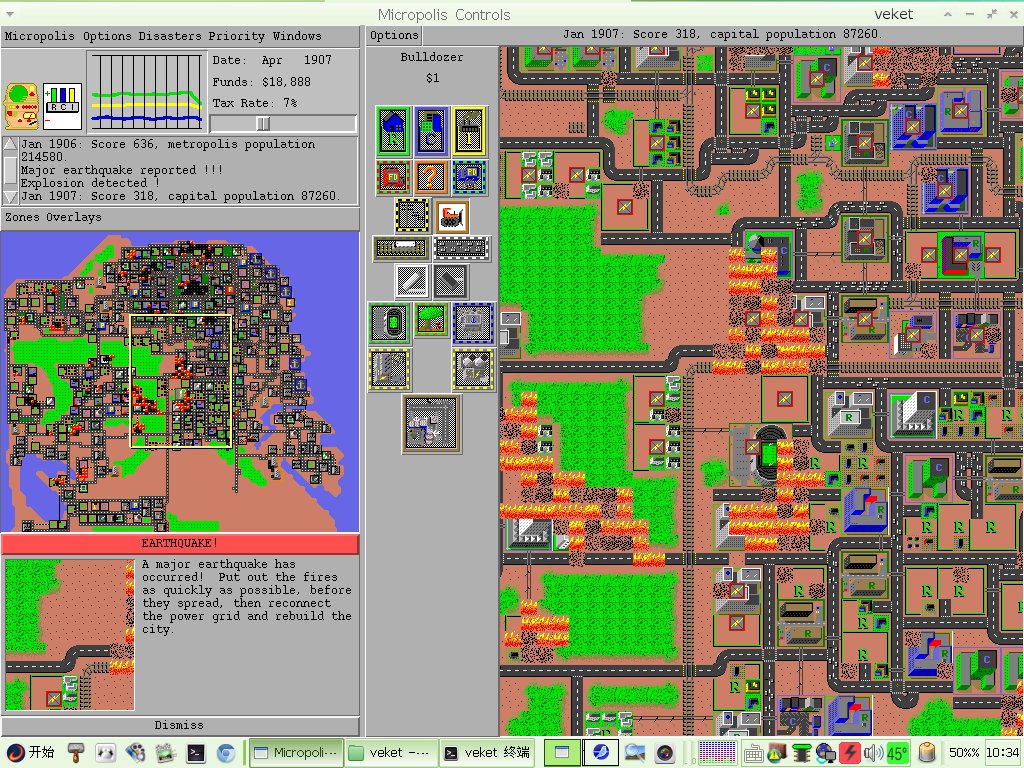Image resolution: width=1024 pixels, height=768 pixels.
Task: Click the earthquake location preview picture
Action: pyautogui.click(x=69, y=634)
